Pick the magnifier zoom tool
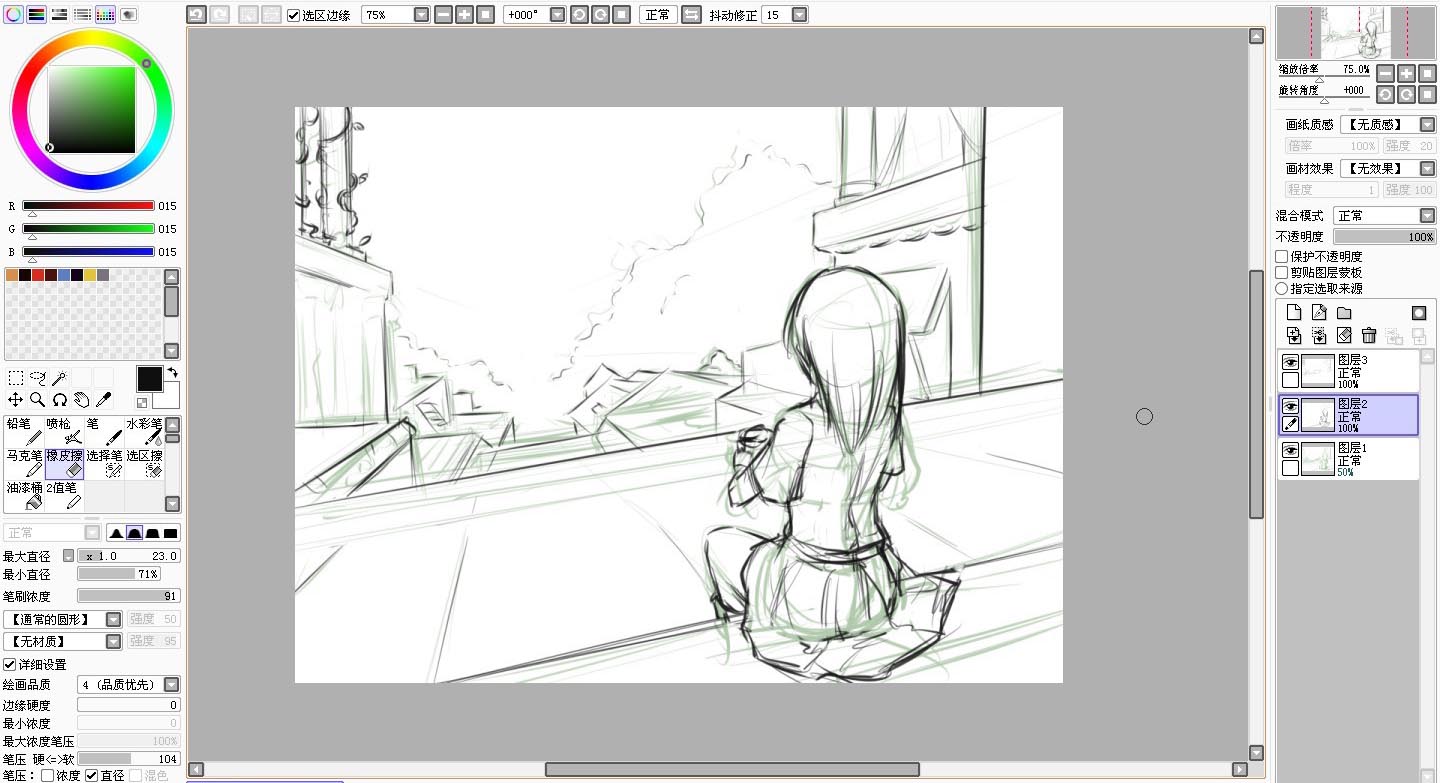 (38, 400)
